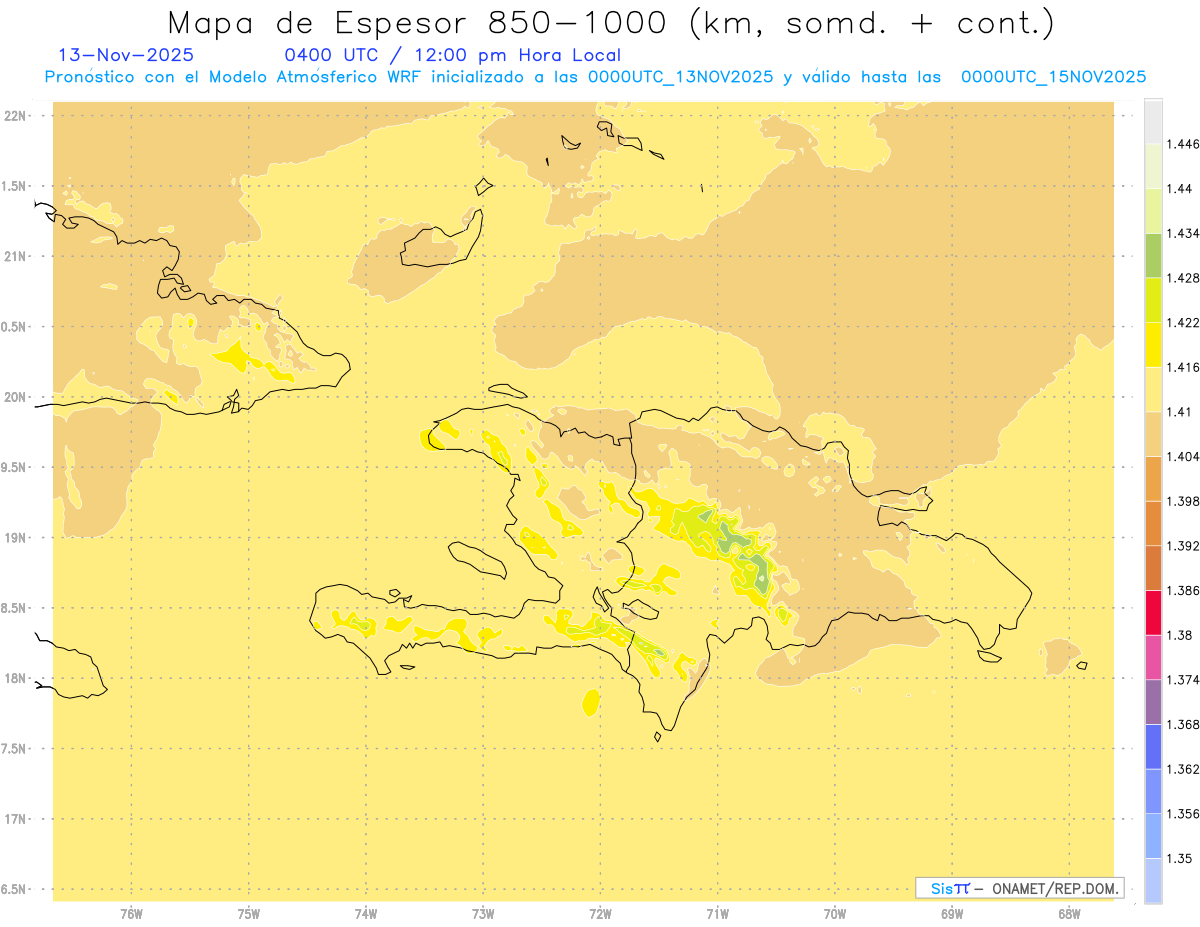Click the '17N' latitude label
The width and height of the screenshot is (1200, 927).
click(x=15, y=819)
